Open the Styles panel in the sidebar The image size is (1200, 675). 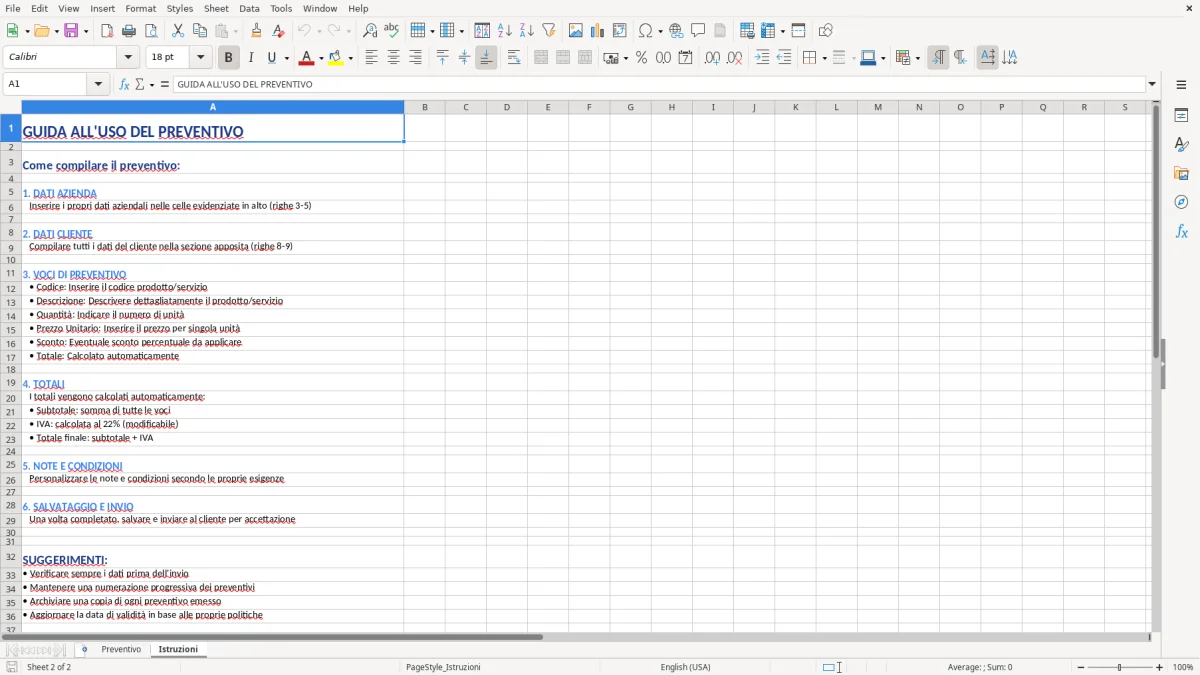click(1182, 145)
